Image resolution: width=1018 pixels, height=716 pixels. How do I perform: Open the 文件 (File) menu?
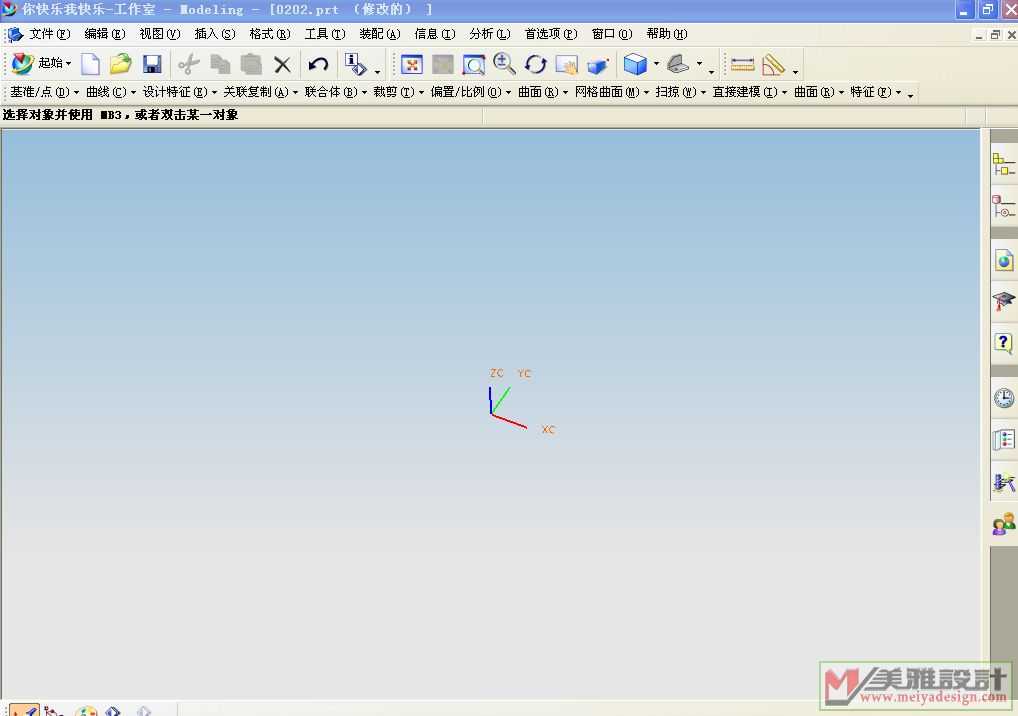pos(49,34)
